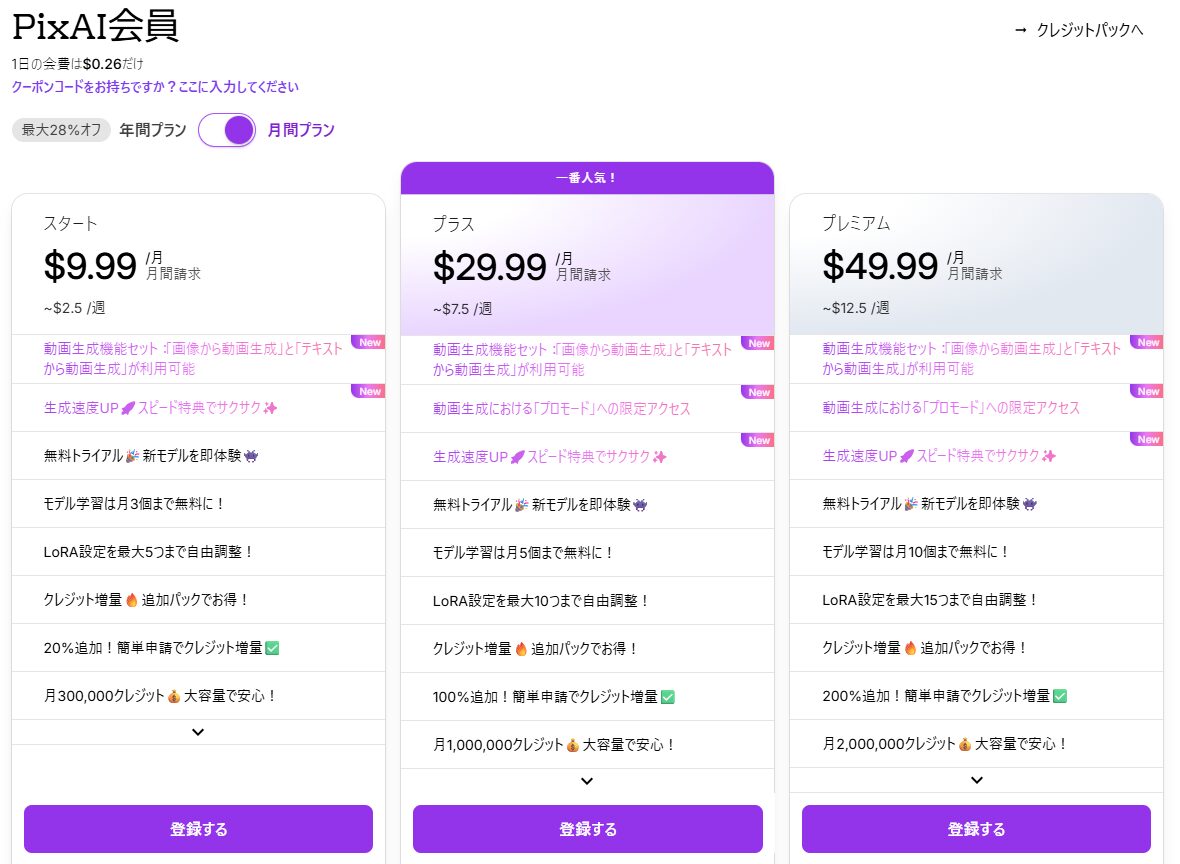
Task: Select the 月間プラン billing label
Action: (301, 130)
